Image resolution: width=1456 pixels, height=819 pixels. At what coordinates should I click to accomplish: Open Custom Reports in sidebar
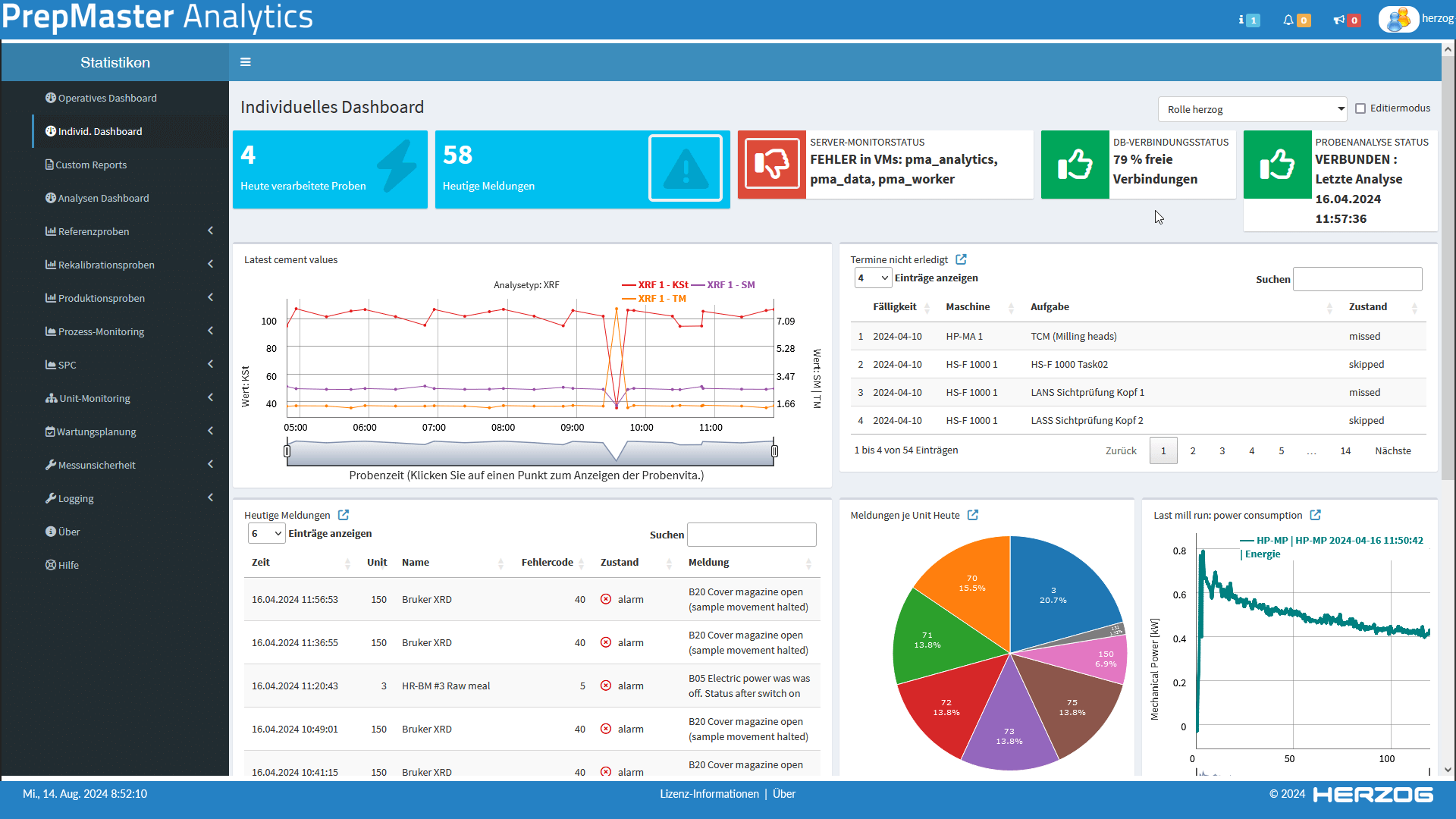pos(86,165)
